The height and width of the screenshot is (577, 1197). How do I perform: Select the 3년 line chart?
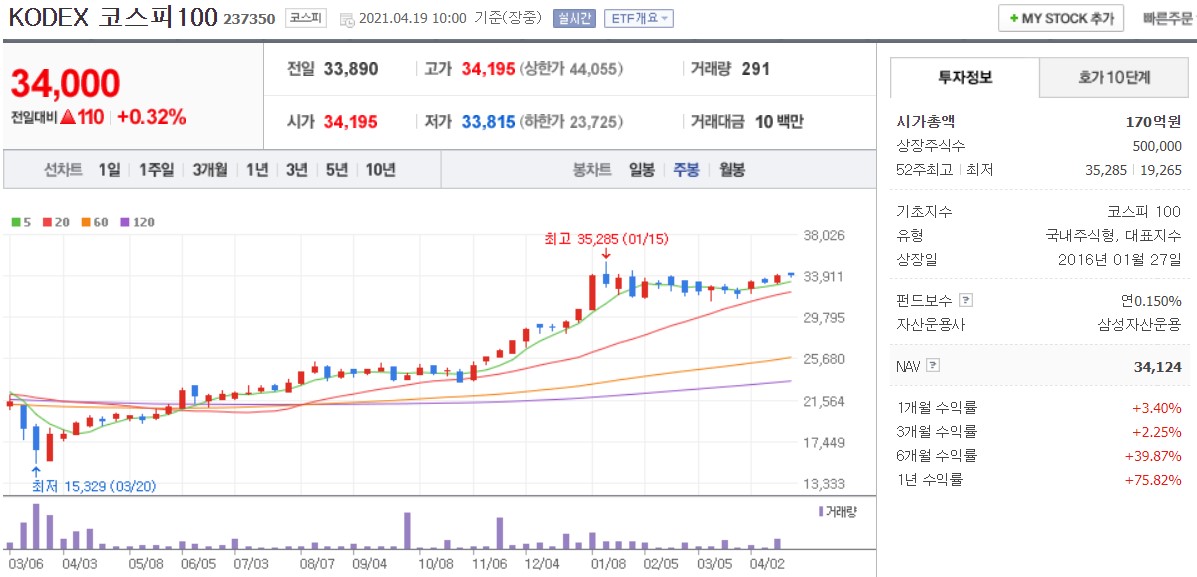pyautogui.click(x=297, y=169)
